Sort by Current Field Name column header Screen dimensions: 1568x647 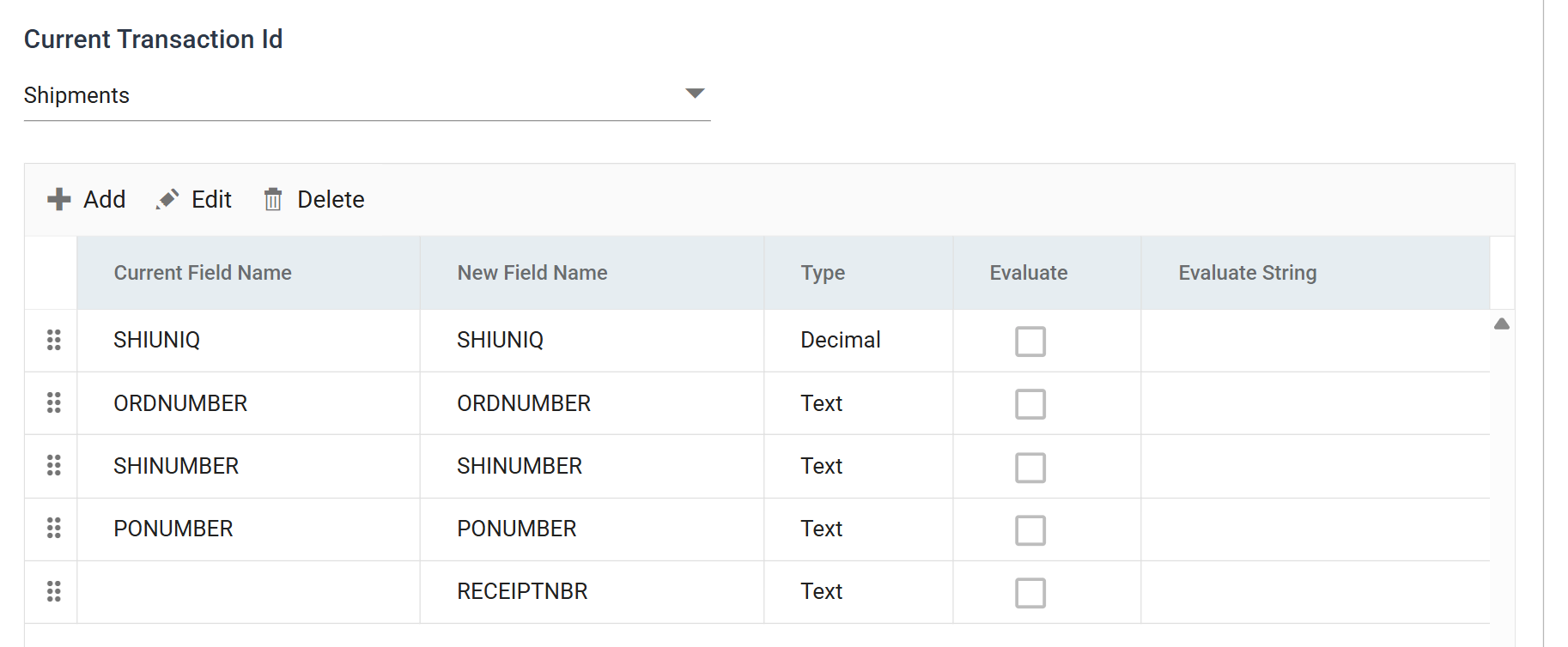(249, 273)
